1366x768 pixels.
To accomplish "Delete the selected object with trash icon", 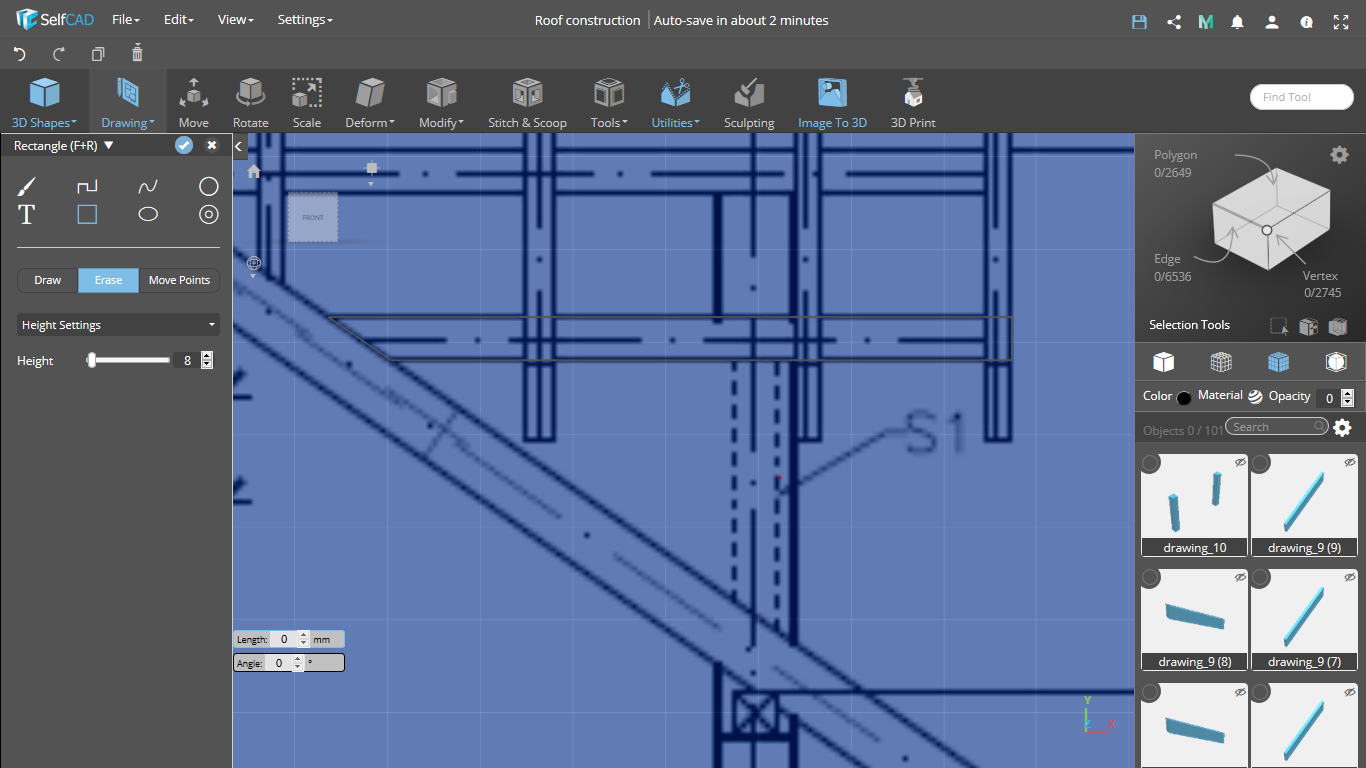I will [137, 53].
